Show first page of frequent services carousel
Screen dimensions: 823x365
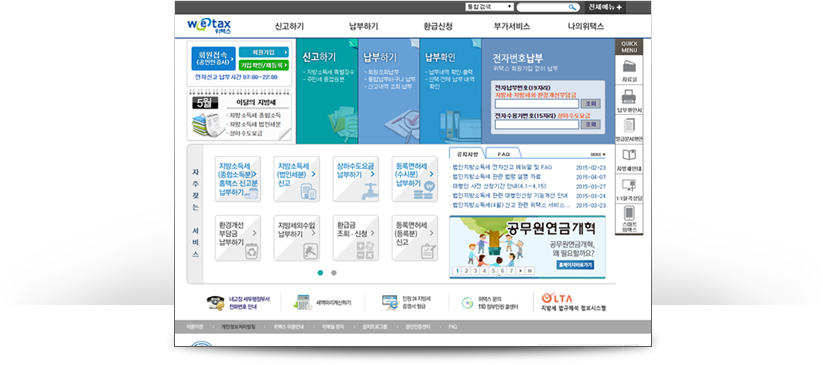320,273
